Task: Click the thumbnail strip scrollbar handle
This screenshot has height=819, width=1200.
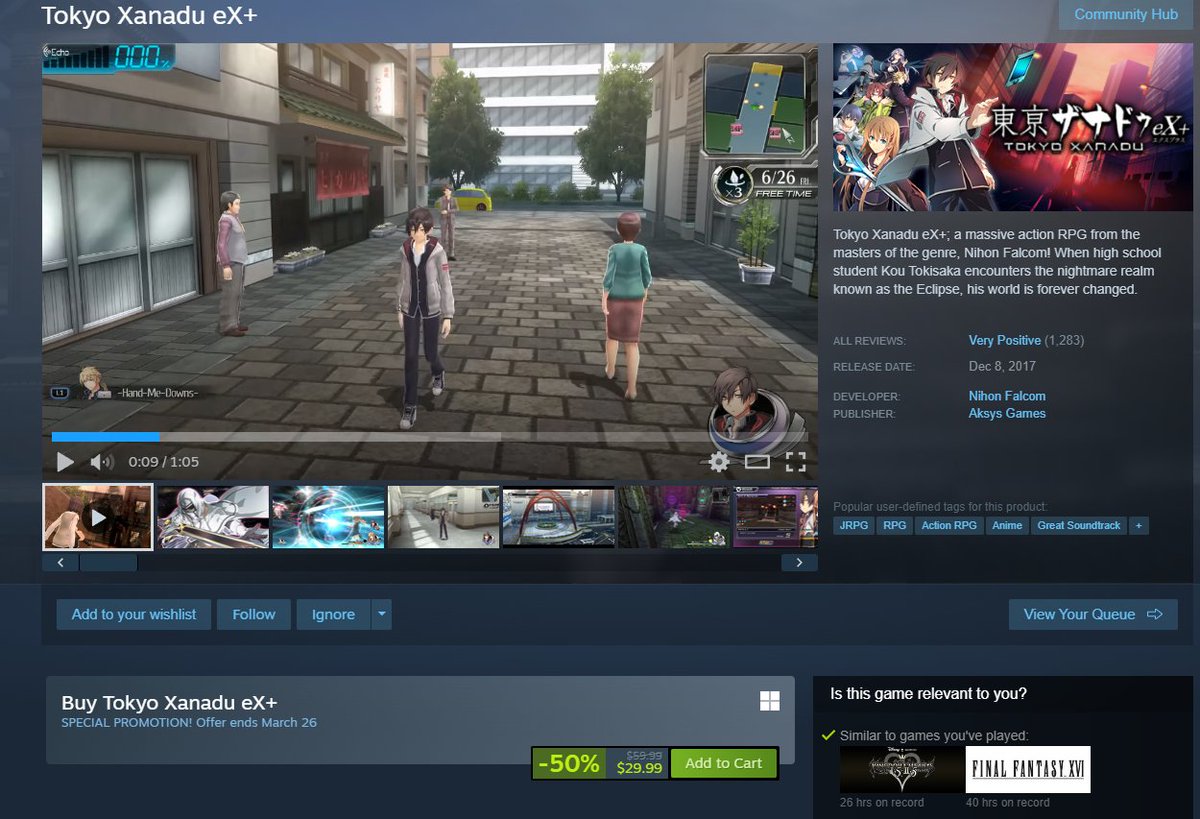Action: pyautogui.click(x=108, y=563)
